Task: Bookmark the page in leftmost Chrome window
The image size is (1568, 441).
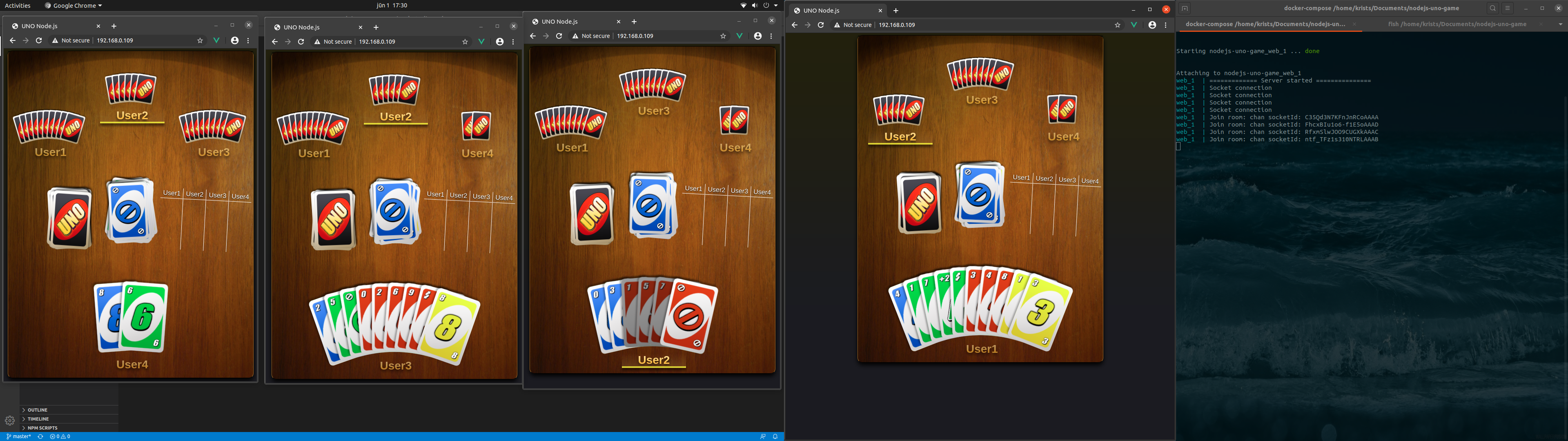Action: coord(200,41)
